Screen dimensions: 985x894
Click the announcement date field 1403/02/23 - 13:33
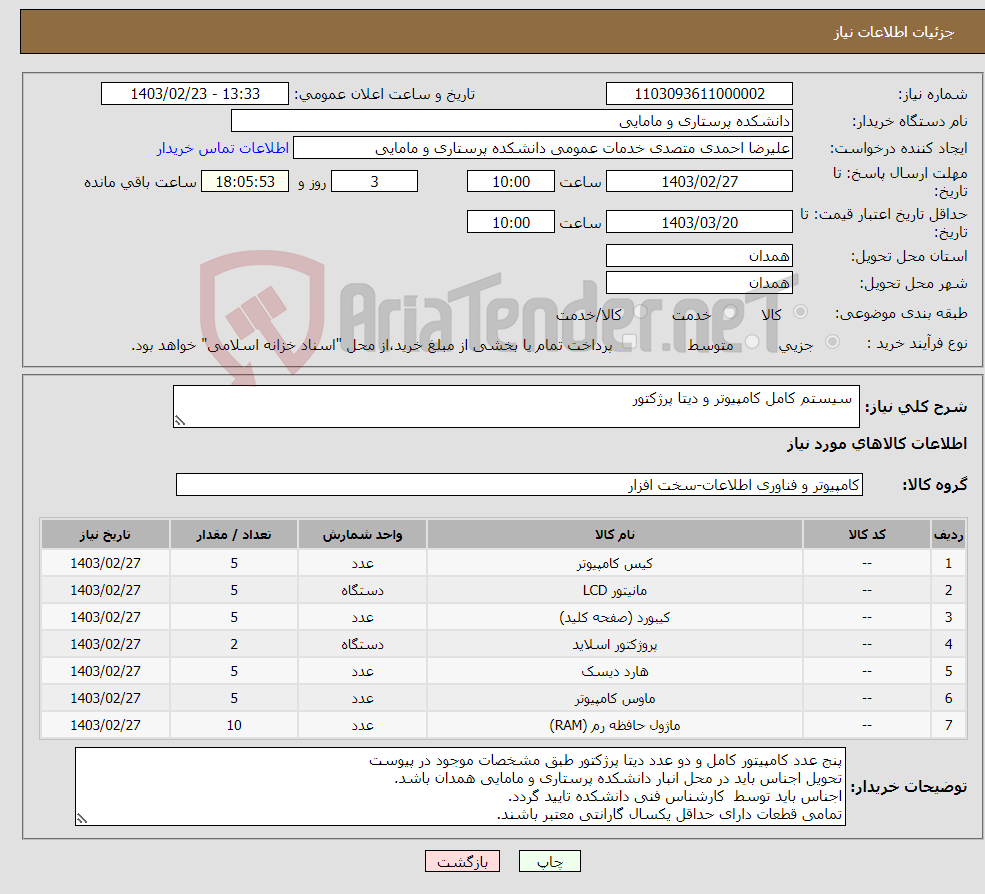(195, 94)
